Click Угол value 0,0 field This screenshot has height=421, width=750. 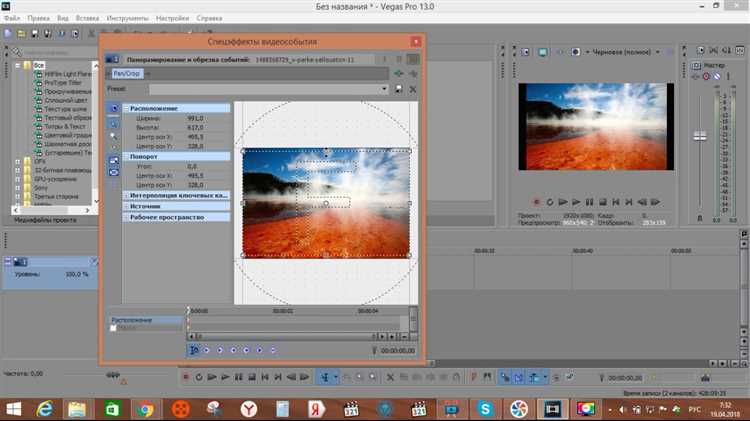(192, 166)
